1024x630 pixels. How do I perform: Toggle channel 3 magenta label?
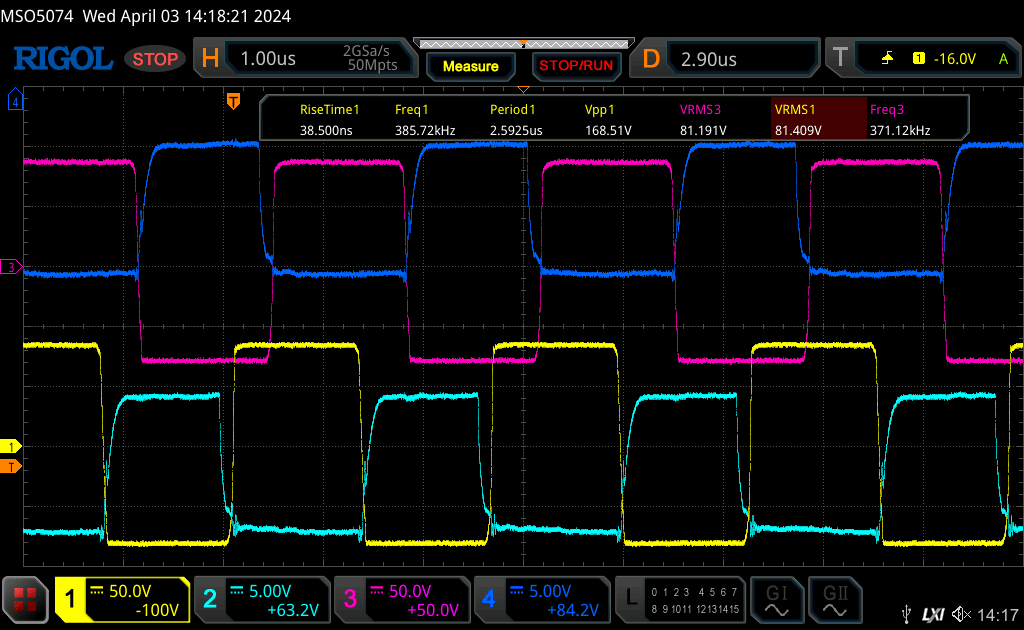[350, 599]
